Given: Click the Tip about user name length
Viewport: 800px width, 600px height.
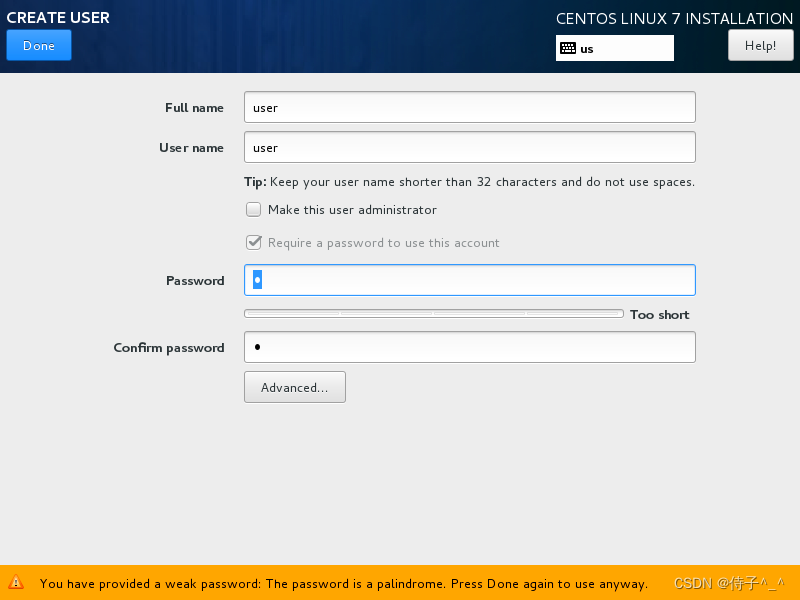Looking at the screenshot, I should (x=469, y=182).
